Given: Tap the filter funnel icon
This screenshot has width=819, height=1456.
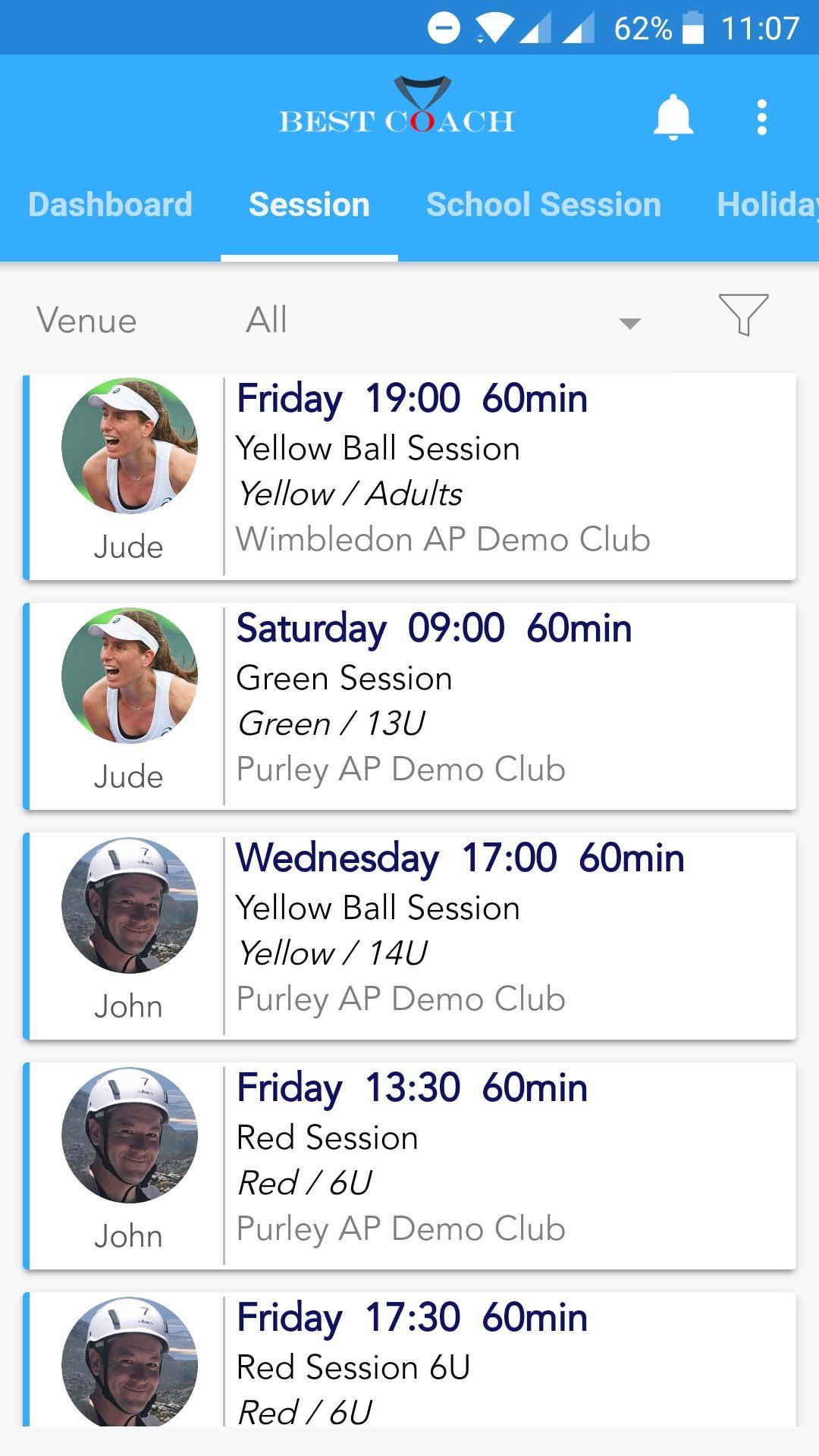Looking at the screenshot, I should tap(743, 314).
